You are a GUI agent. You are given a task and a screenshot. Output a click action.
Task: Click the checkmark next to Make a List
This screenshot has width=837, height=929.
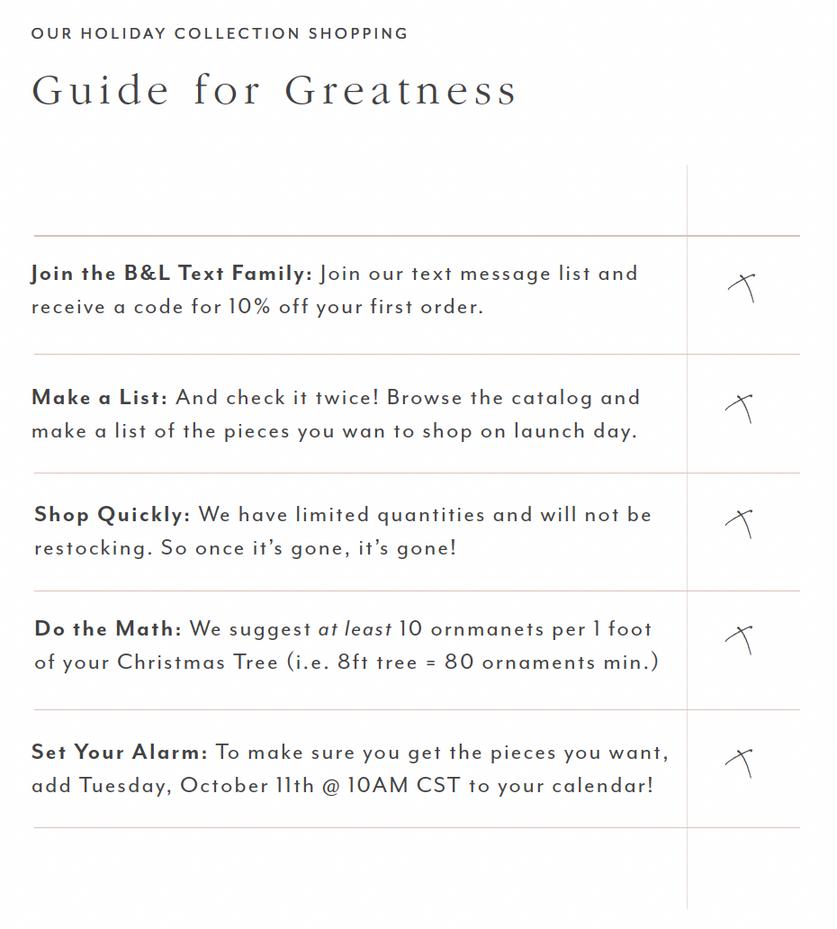[x=739, y=409]
